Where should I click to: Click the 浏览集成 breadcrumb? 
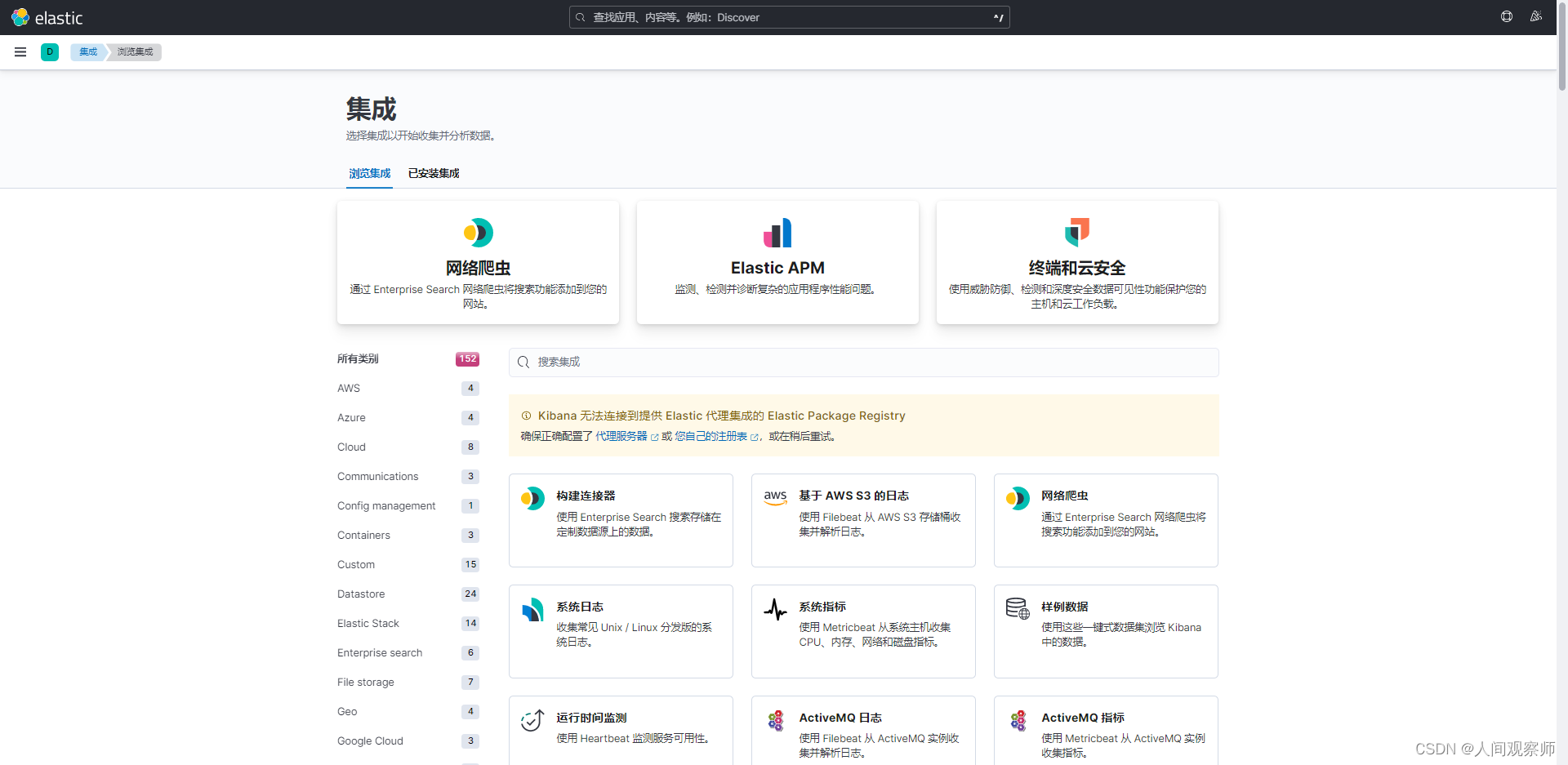pos(135,52)
